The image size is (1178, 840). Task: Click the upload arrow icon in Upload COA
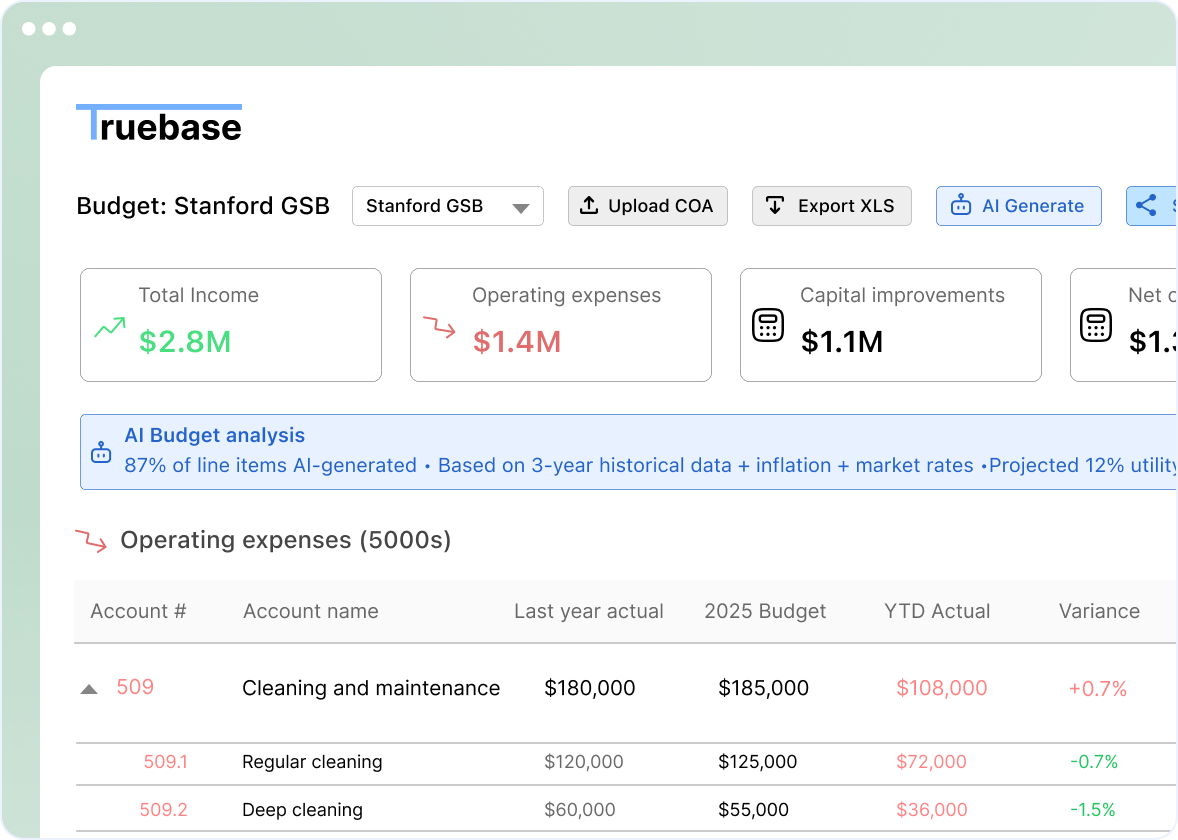pos(589,205)
